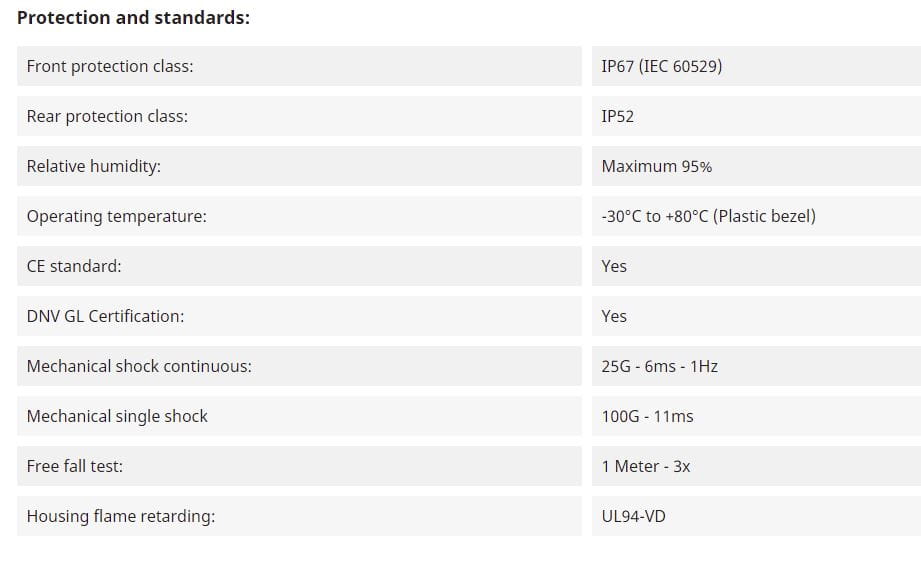Click the Protection and standards heading

(x=134, y=18)
